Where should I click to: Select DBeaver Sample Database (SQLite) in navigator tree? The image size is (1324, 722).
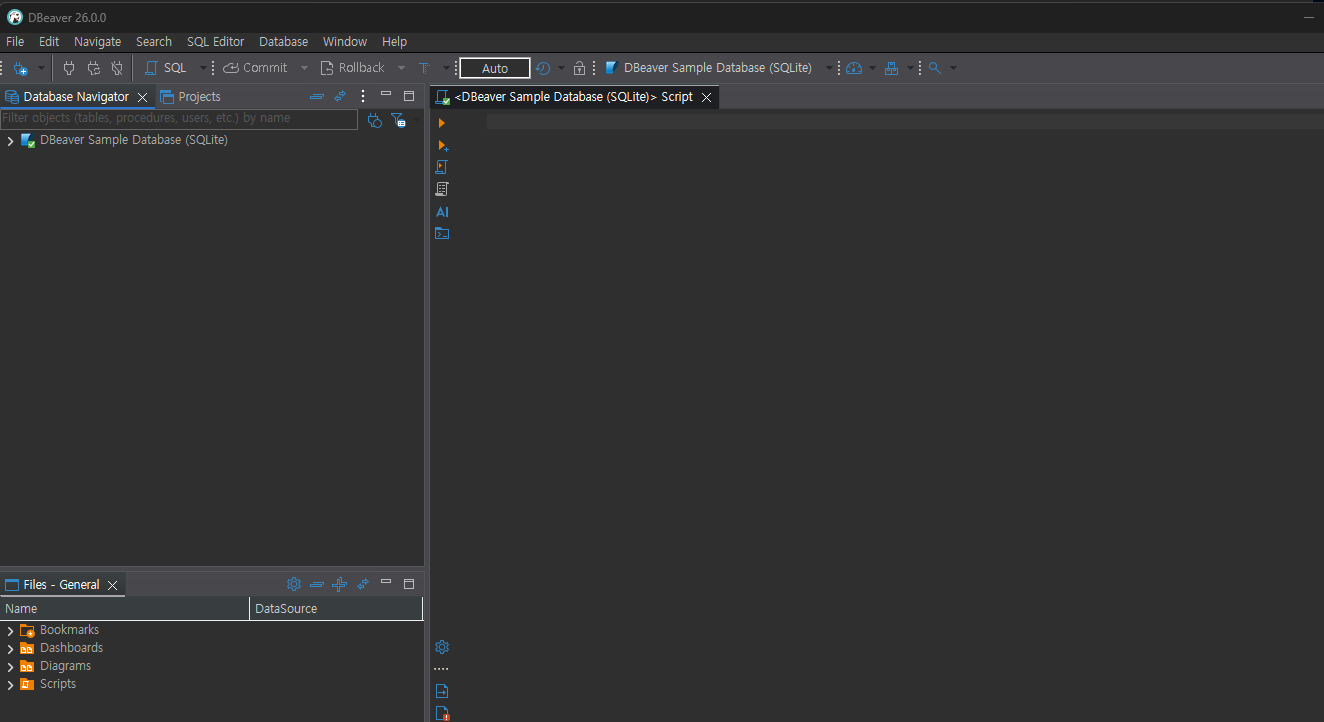point(134,140)
